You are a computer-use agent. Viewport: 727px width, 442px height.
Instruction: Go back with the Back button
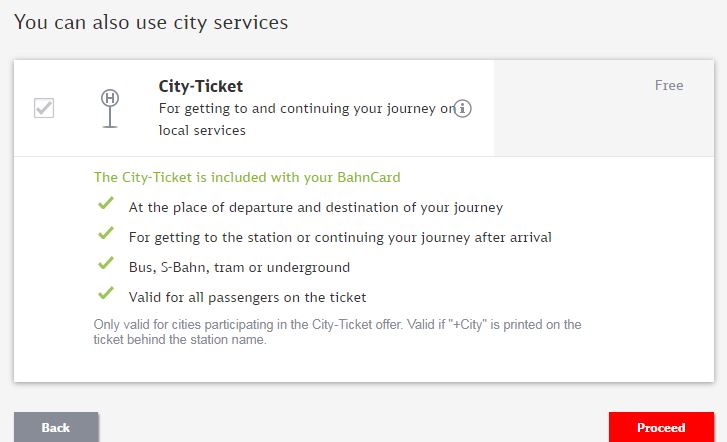(56, 427)
